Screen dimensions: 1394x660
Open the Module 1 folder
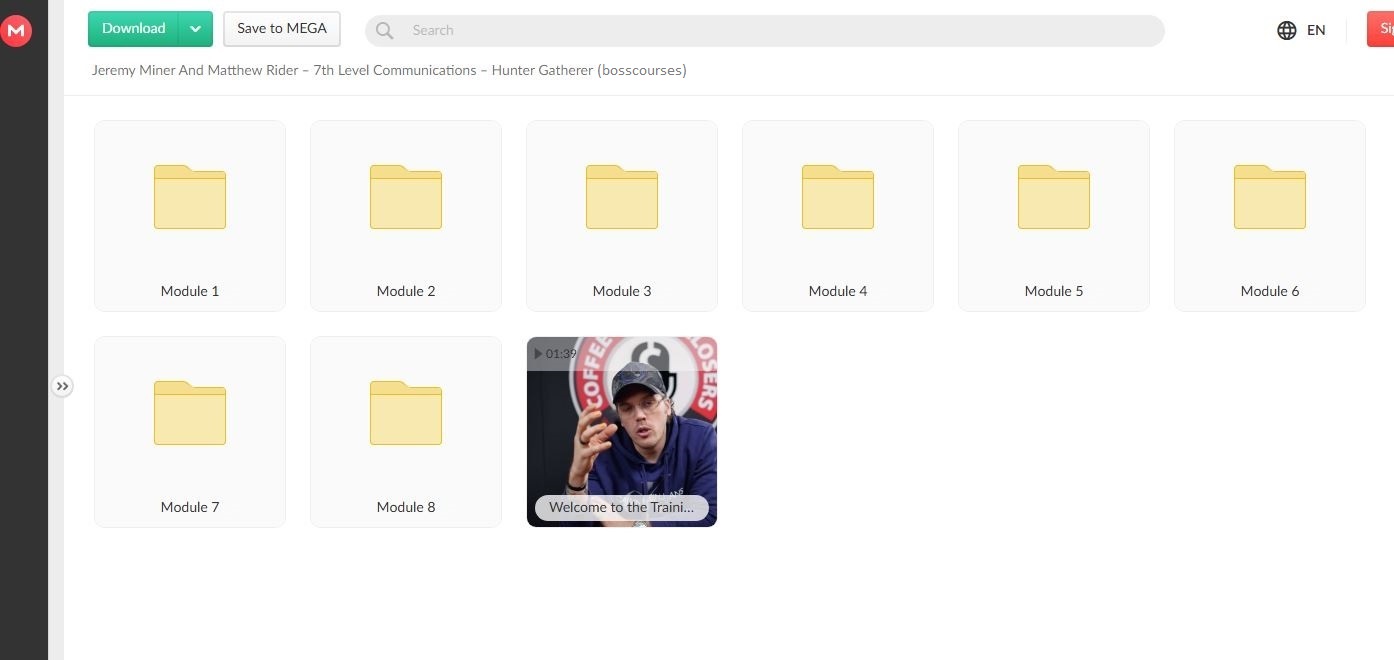pyautogui.click(x=190, y=216)
